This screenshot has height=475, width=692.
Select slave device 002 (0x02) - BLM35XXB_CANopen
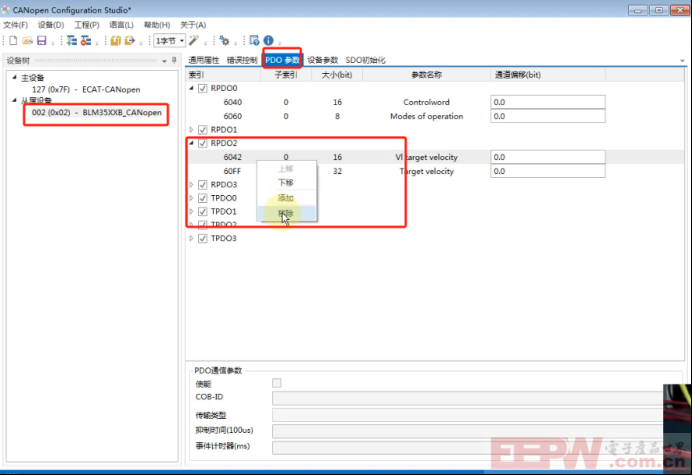pos(97,113)
